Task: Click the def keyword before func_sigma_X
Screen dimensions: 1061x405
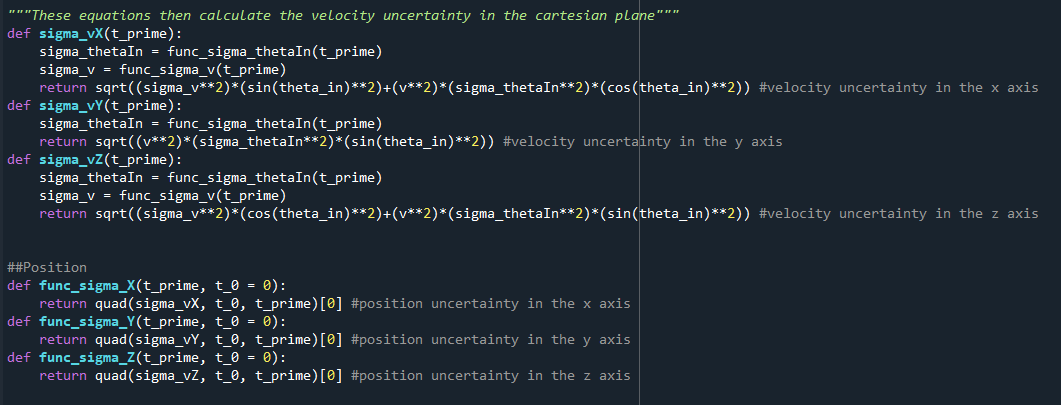Action: point(19,285)
